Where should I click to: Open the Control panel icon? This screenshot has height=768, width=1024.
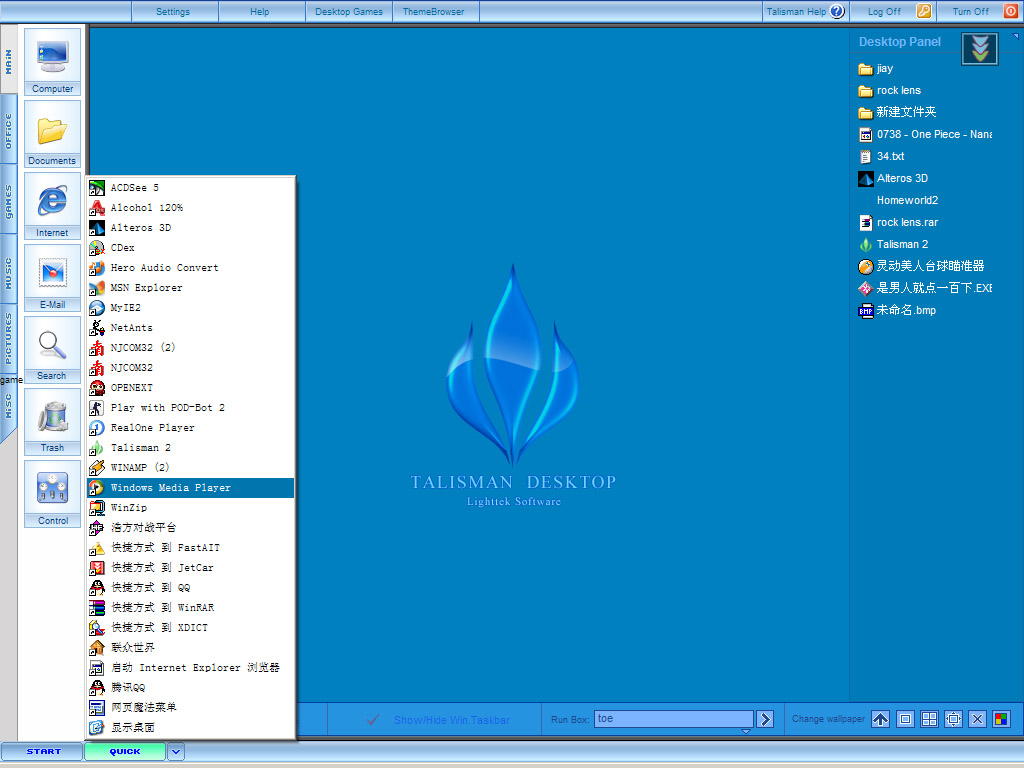tap(52, 494)
